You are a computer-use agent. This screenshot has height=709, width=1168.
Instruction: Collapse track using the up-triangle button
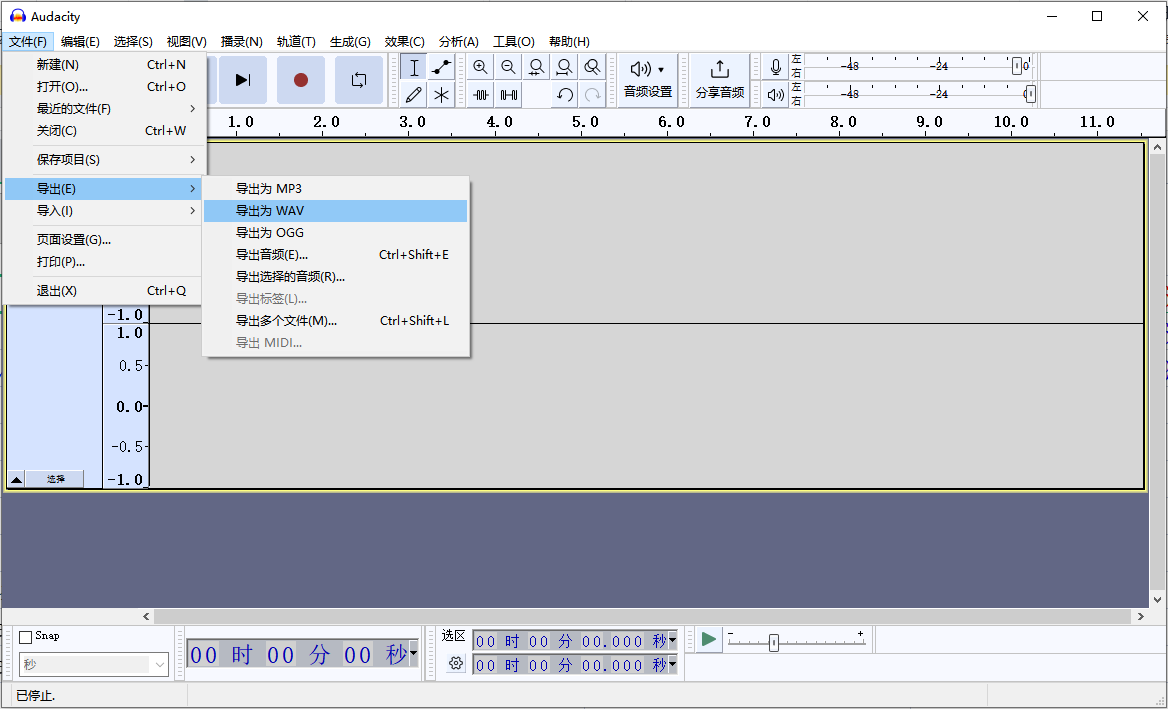(x=16, y=479)
